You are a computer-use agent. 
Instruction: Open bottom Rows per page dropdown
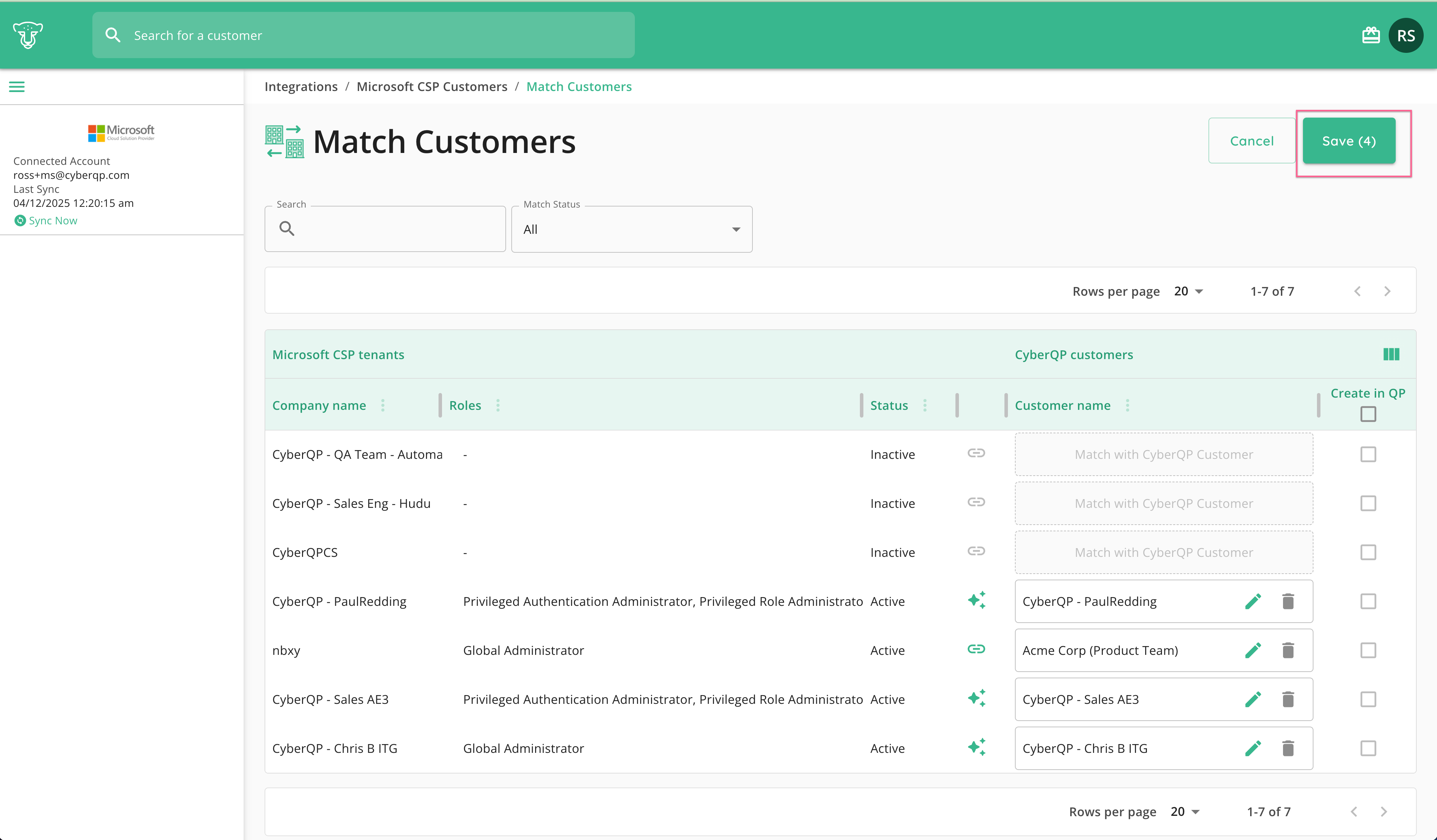point(1185,812)
